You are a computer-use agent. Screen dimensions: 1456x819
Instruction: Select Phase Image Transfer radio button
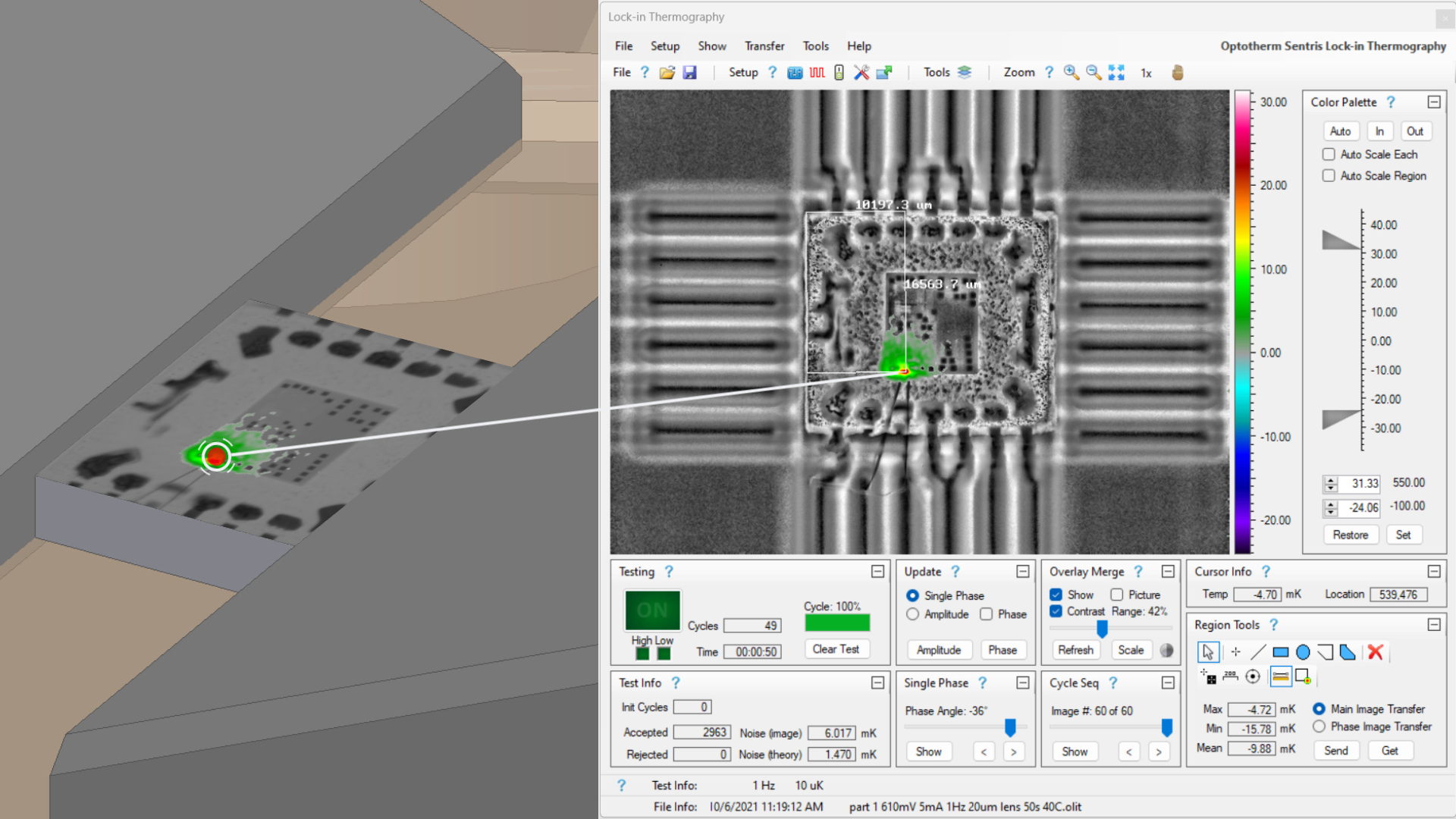pos(1319,726)
